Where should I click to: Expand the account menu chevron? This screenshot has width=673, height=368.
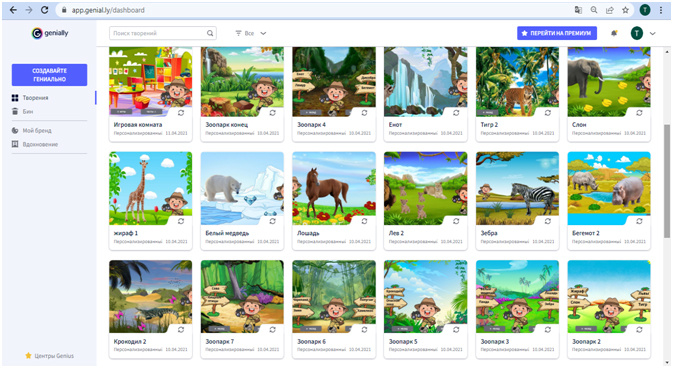tap(652, 33)
